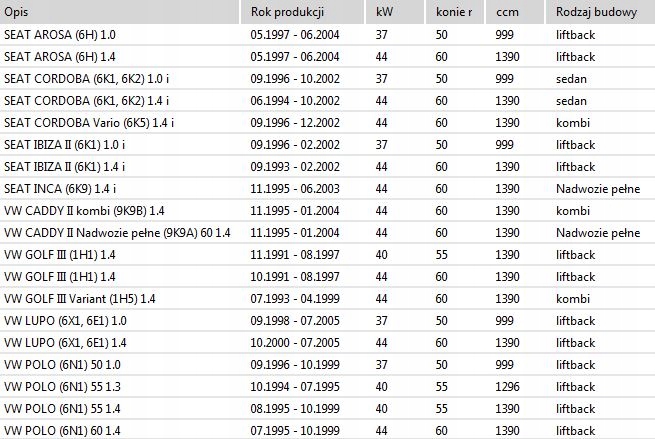Sort by the kW column header

click(x=395, y=12)
